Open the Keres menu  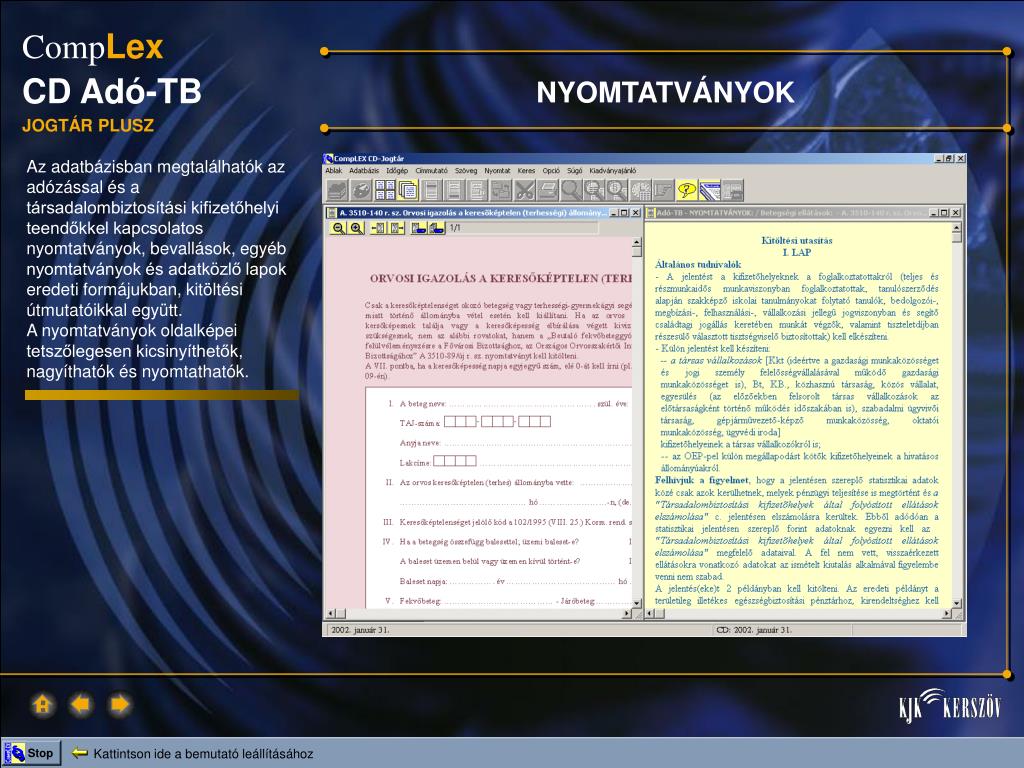(x=526, y=171)
